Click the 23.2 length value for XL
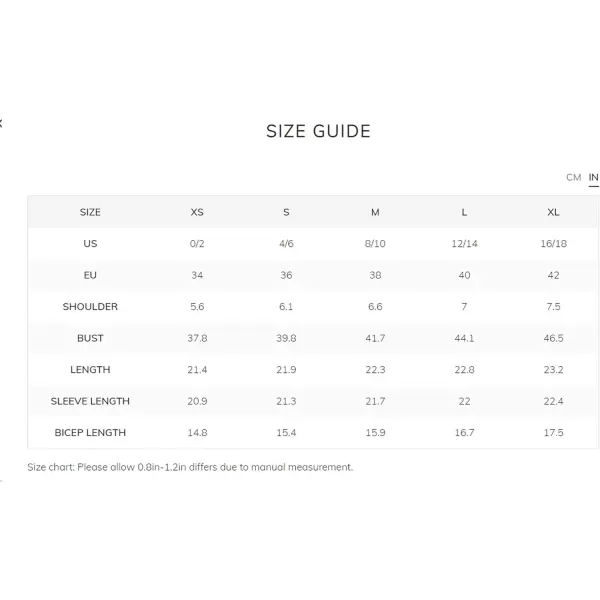The width and height of the screenshot is (600, 600). point(553,370)
